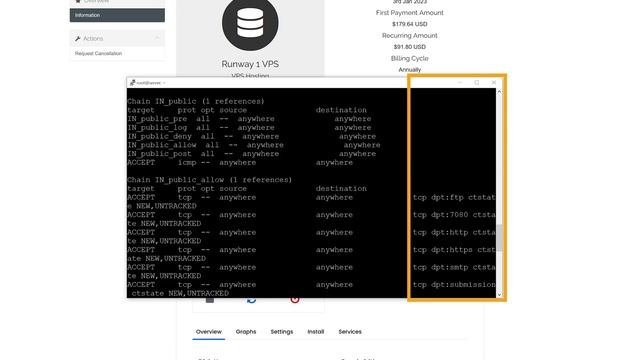Click 'Runway 1 VPS' product name
This screenshot has width=640, height=360.
pos(250,64)
